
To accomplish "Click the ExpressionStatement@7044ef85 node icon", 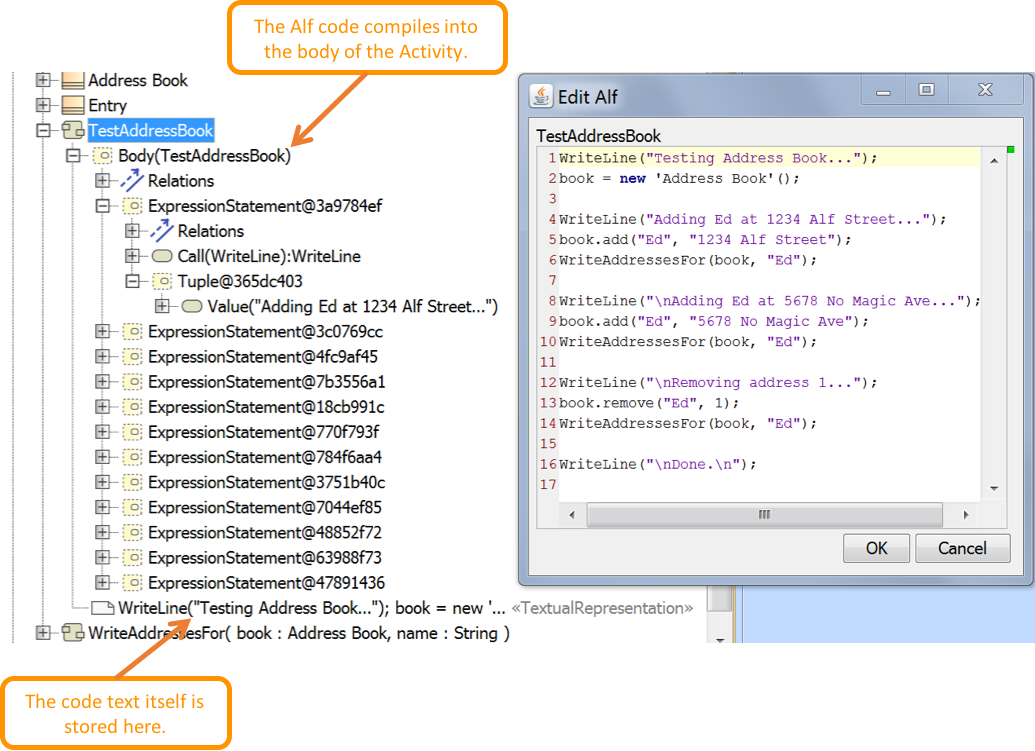I will (132, 507).
